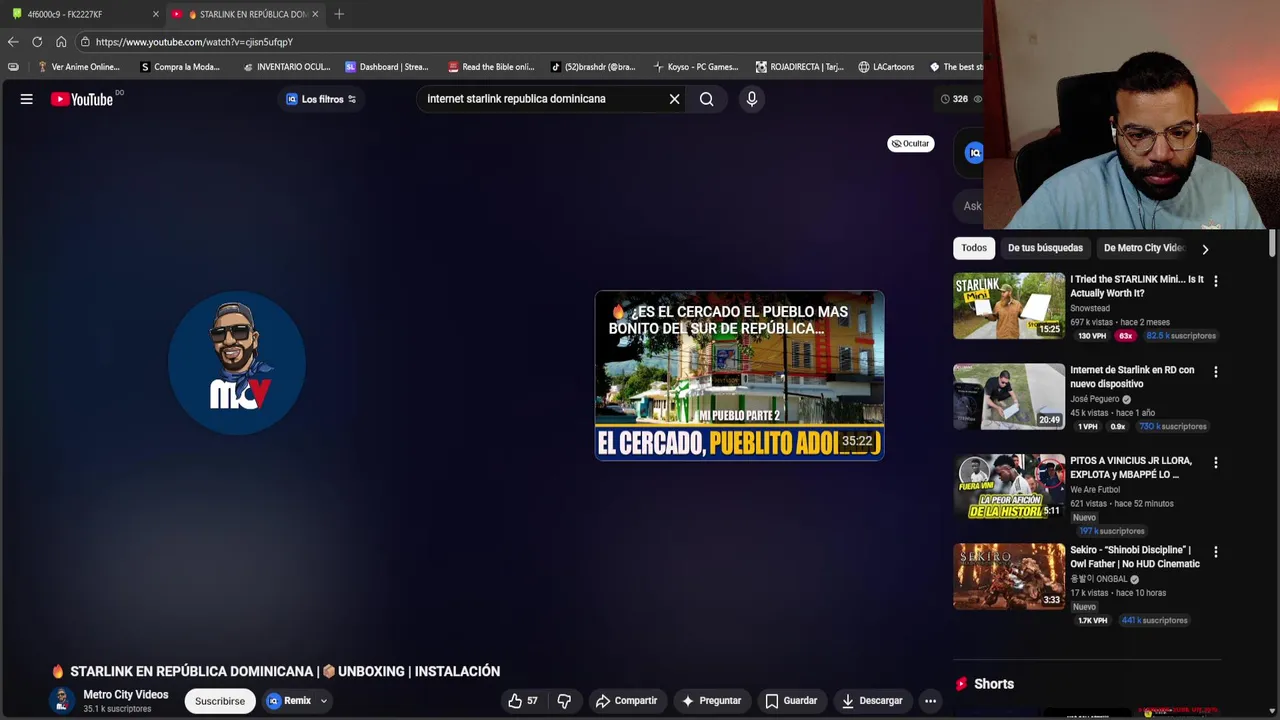Screen dimensions: 1280x720
Task: Click the browser address bar URL
Action: [x=194, y=42]
